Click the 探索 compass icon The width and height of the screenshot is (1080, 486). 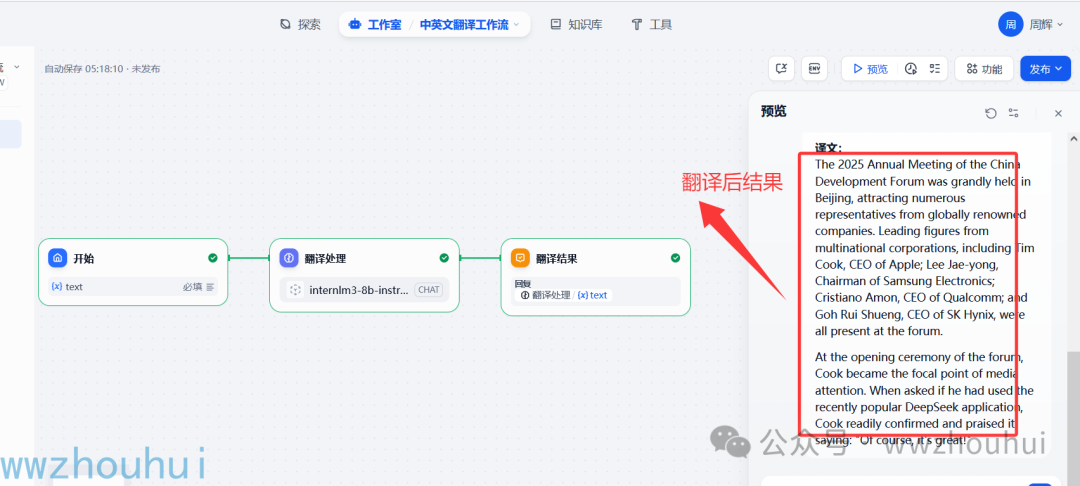[x=285, y=25]
